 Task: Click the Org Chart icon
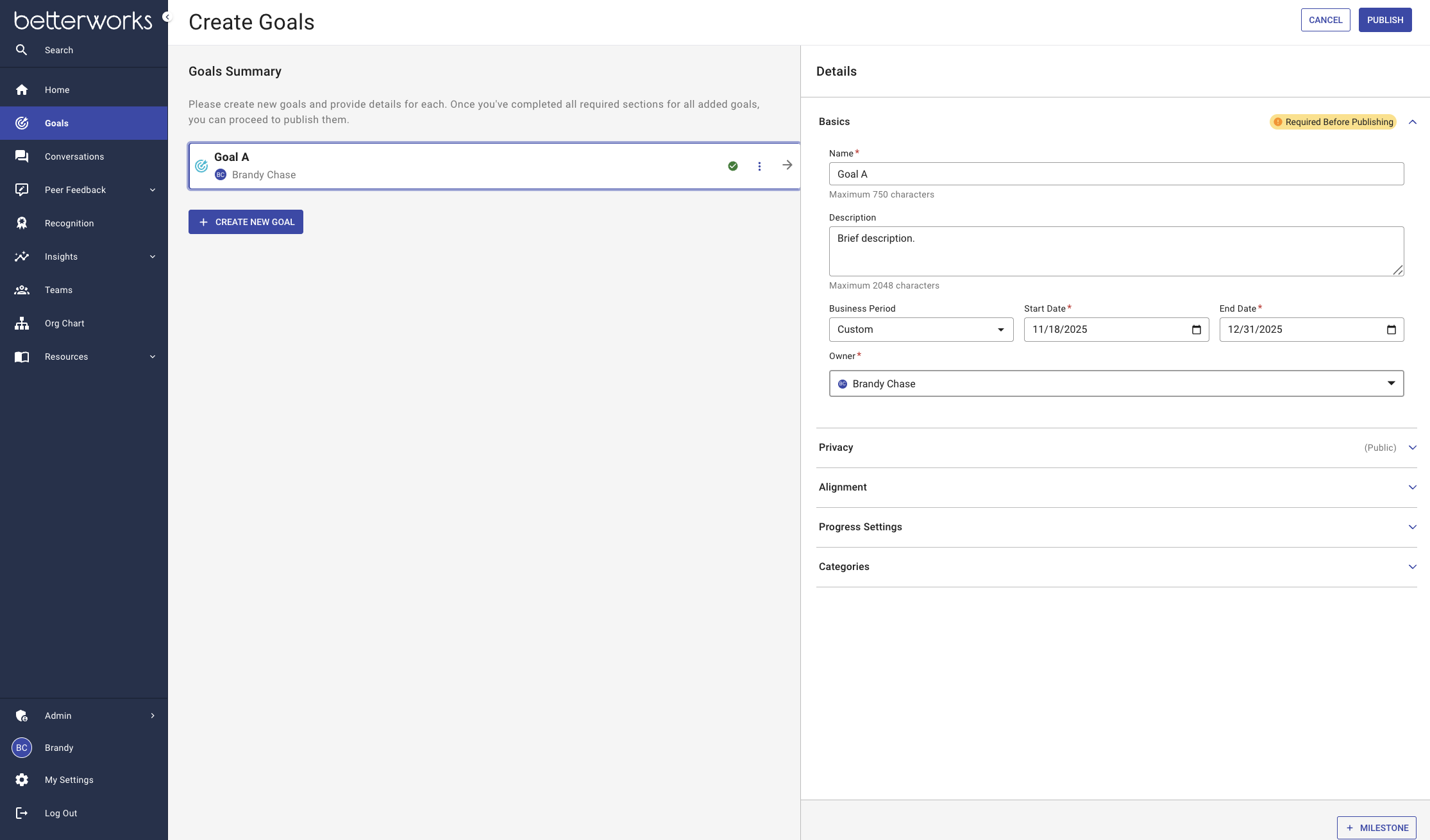point(22,323)
